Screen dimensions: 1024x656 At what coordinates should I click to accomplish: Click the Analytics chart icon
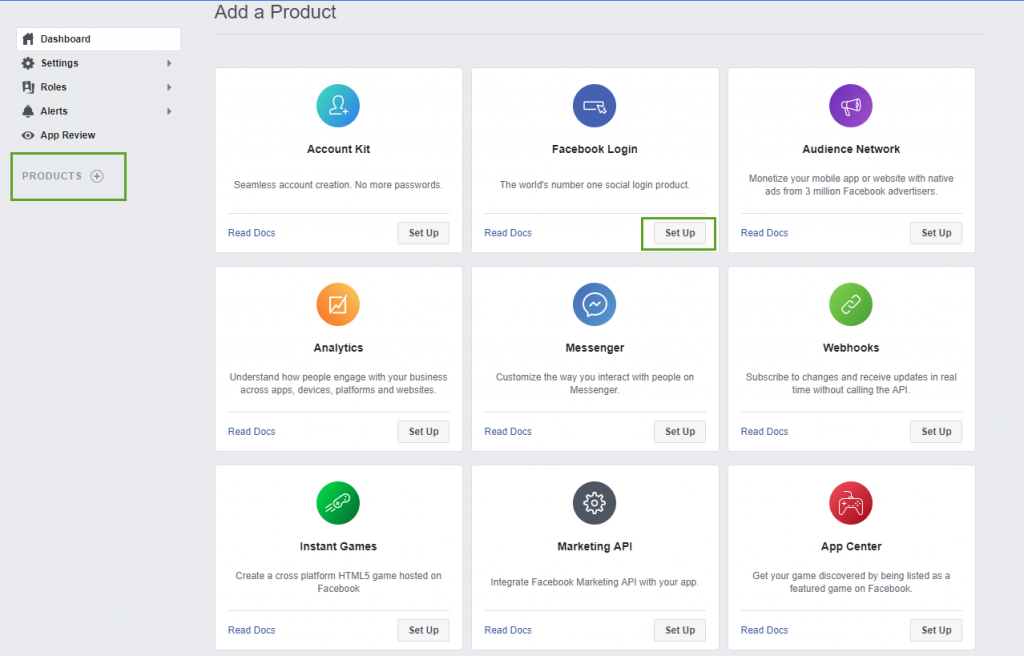pyautogui.click(x=338, y=304)
